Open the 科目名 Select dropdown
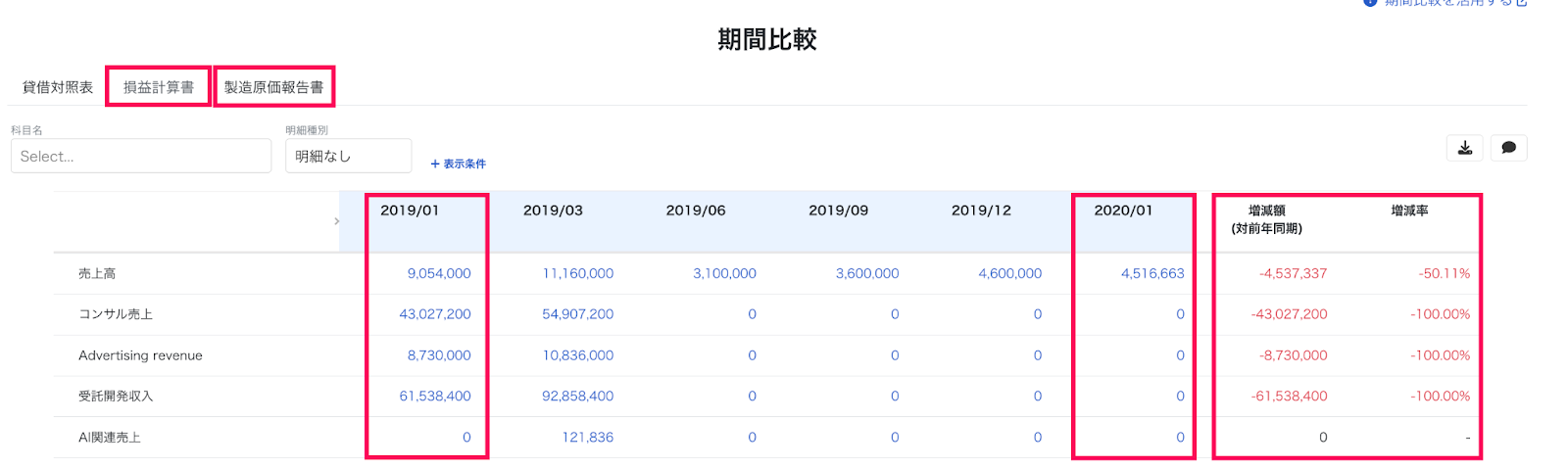This screenshot has width=1568, height=469. click(x=141, y=156)
